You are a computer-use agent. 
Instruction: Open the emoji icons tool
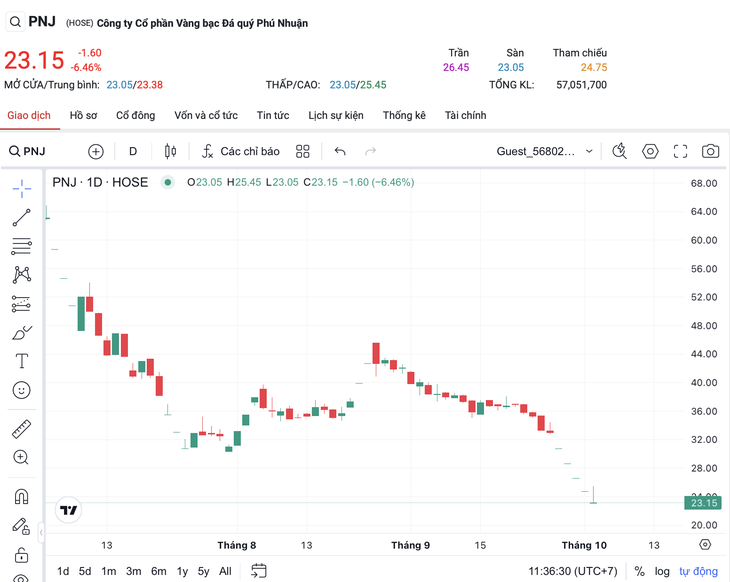21,390
